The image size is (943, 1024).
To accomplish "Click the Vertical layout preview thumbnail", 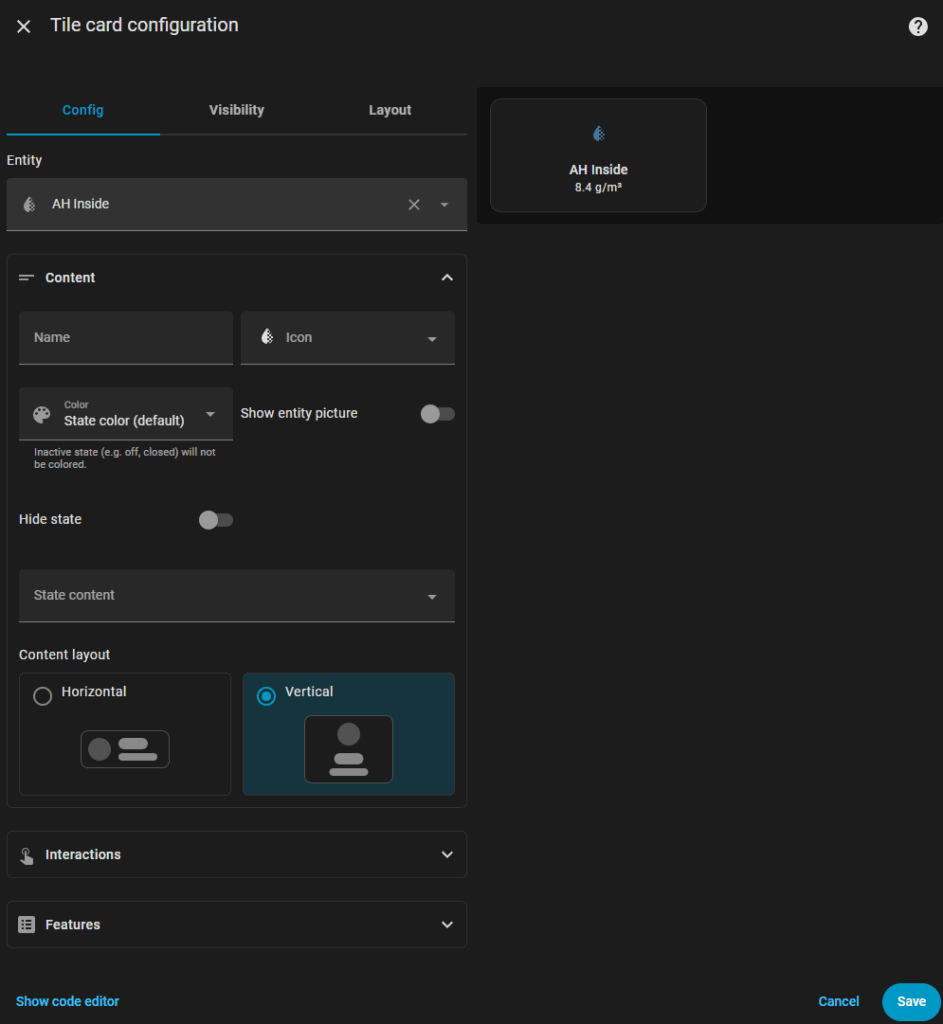I will tap(349, 749).
